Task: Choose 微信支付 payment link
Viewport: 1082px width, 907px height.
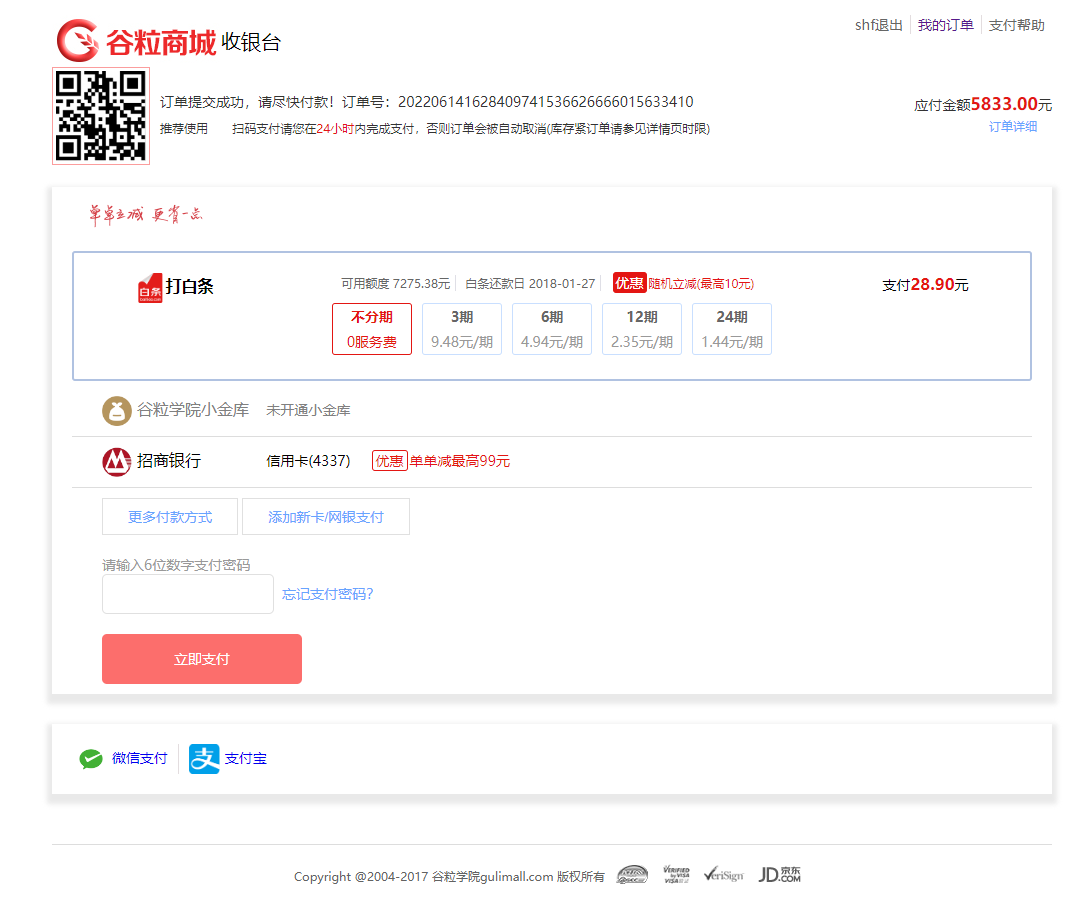Action: pos(139,759)
